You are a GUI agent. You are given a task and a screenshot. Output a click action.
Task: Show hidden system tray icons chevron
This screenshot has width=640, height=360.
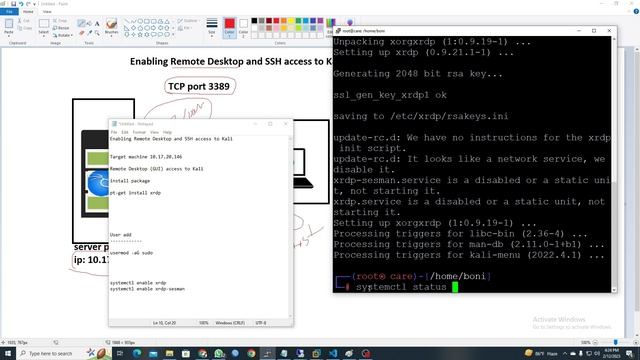[x=565, y=353]
